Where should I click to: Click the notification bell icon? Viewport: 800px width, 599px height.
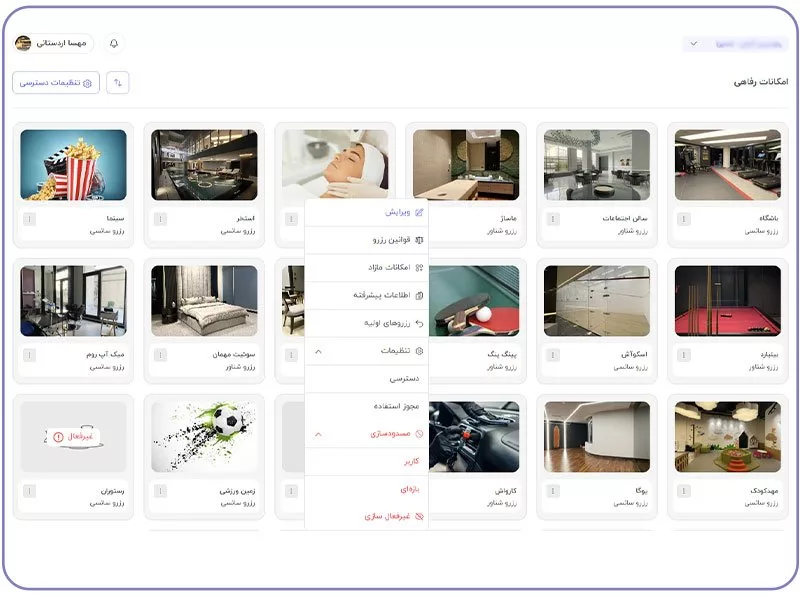(114, 44)
